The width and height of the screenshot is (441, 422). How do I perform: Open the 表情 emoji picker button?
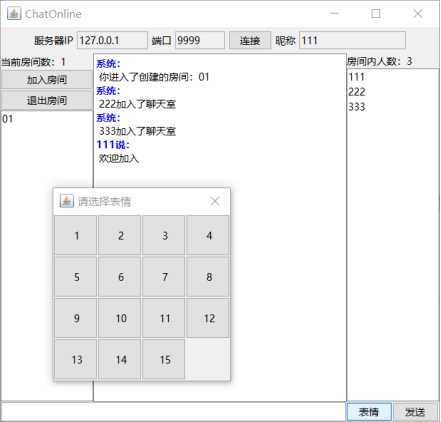coord(369,412)
